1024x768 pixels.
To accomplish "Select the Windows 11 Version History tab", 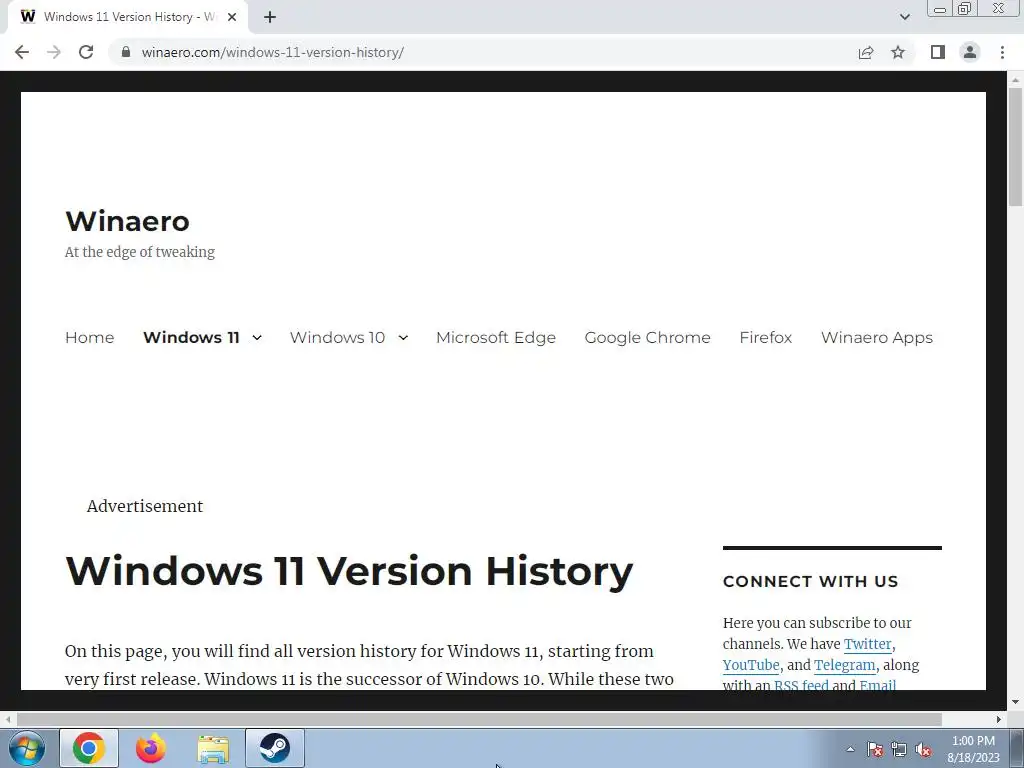I will (127, 17).
